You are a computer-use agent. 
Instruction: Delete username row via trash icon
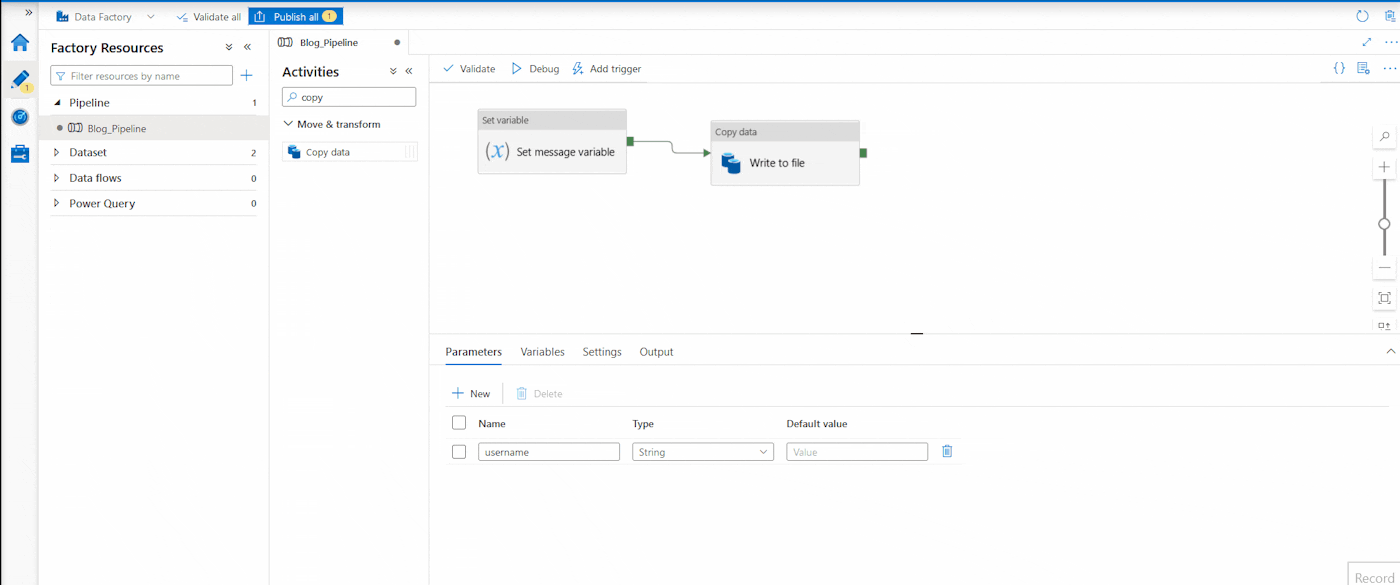click(x=947, y=451)
